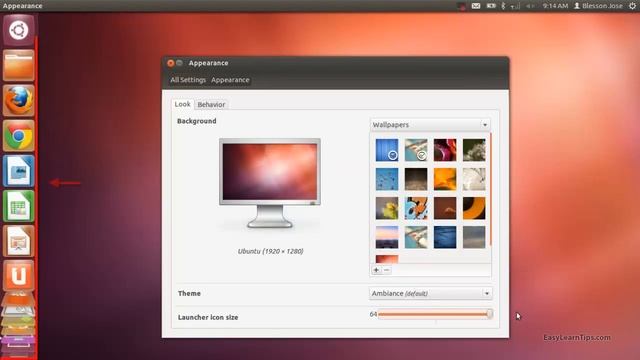Select the sunset horizon wallpaper thumbnail
Screen dimensions: 640x360
coord(387,237)
